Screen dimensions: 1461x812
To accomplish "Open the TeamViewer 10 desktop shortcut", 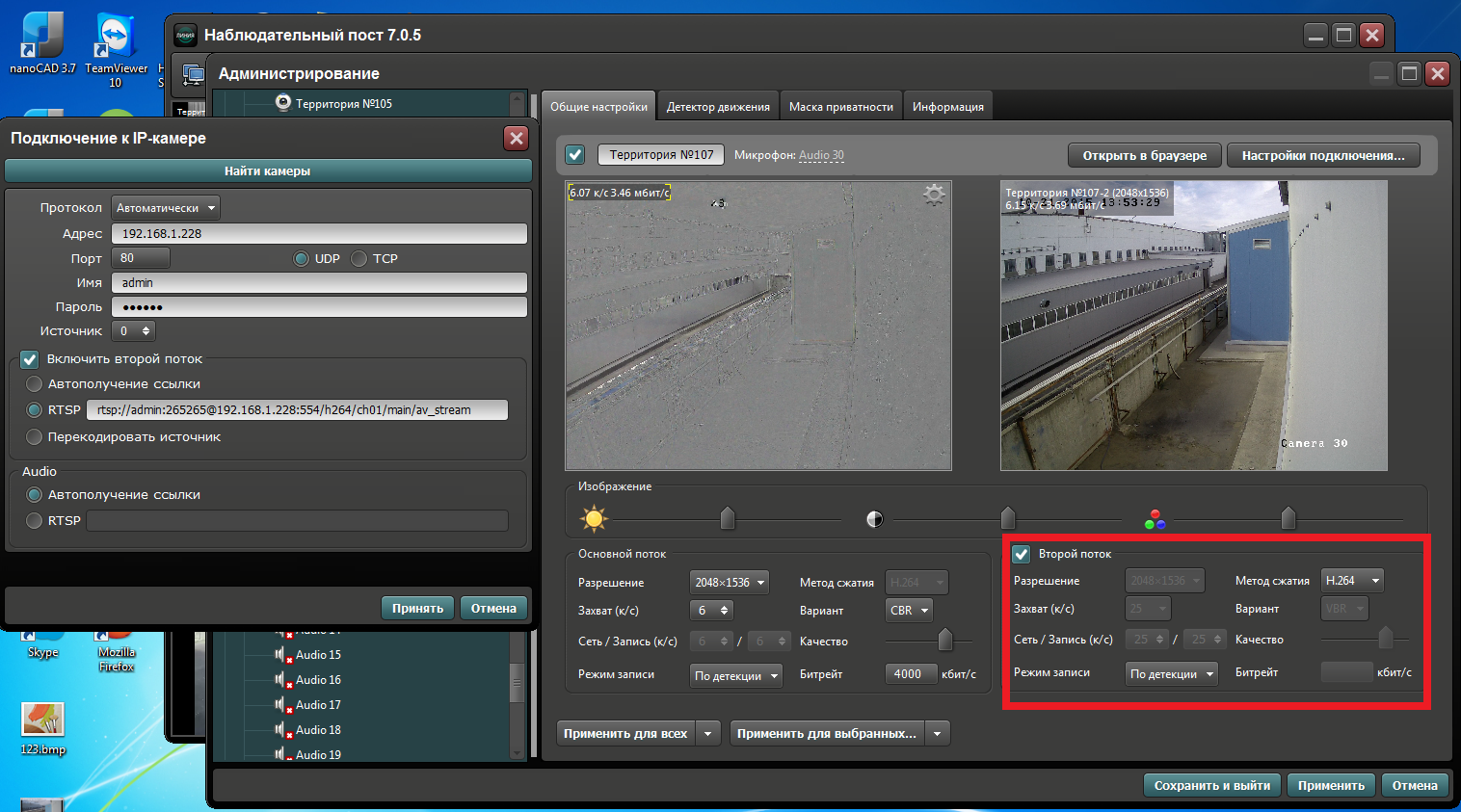I will click(116, 43).
